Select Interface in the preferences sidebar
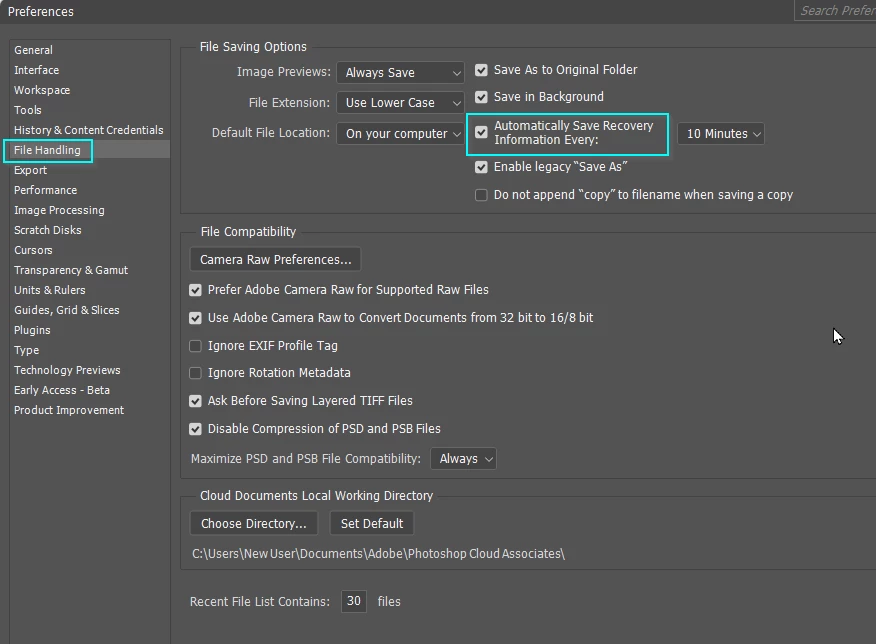The image size is (876, 644). pos(36,70)
